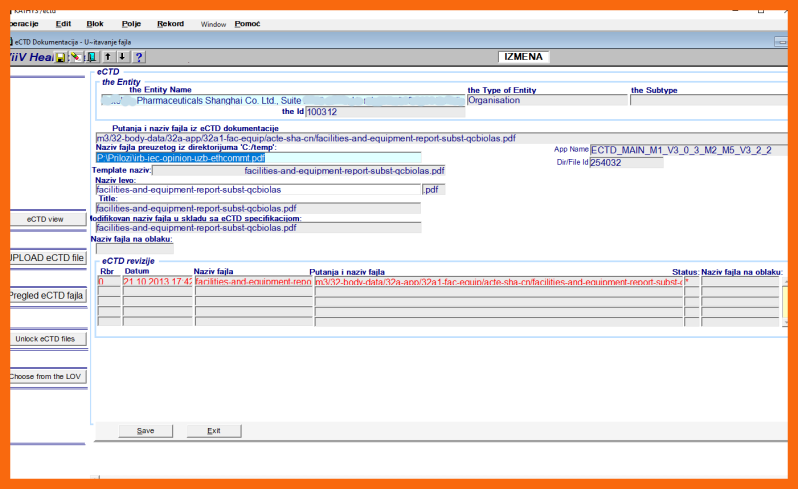
Task: Open the Polje menu
Action: (131, 23)
